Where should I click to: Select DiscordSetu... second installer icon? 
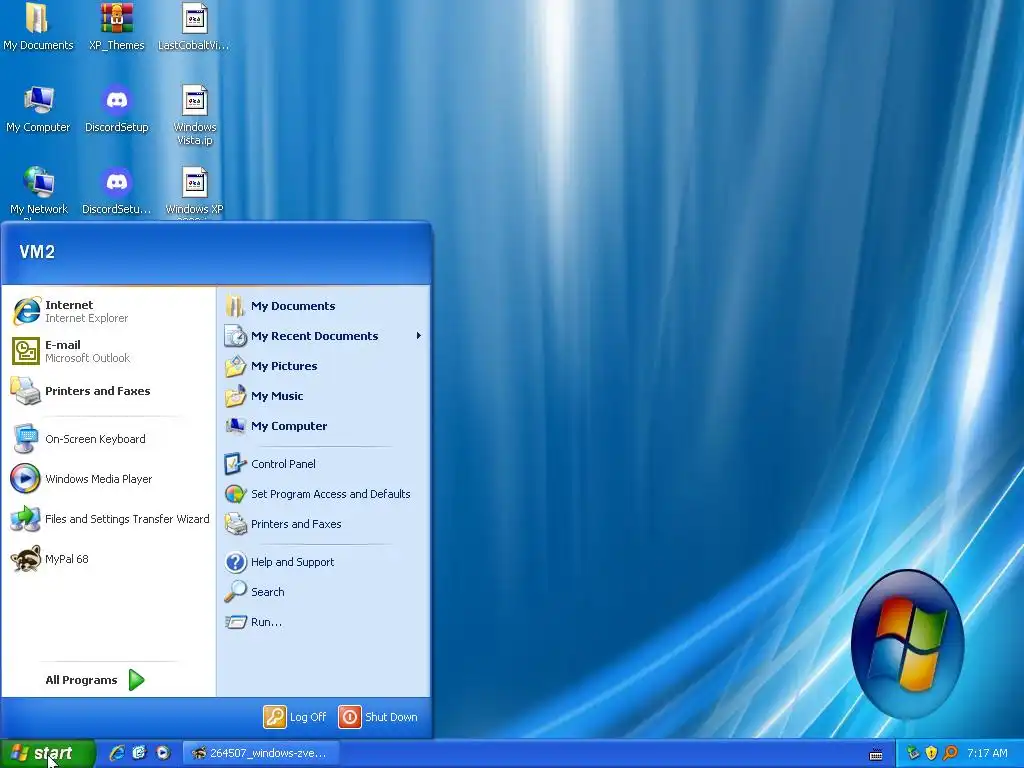point(117,191)
